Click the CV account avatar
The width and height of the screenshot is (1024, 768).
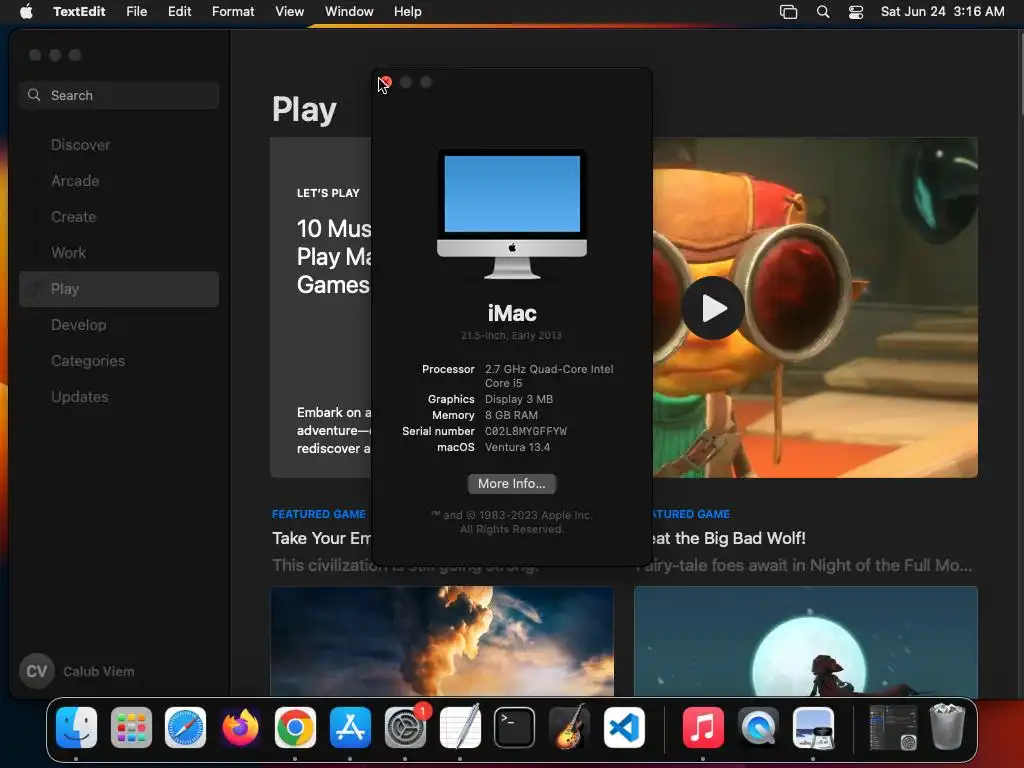click(36, 671)
